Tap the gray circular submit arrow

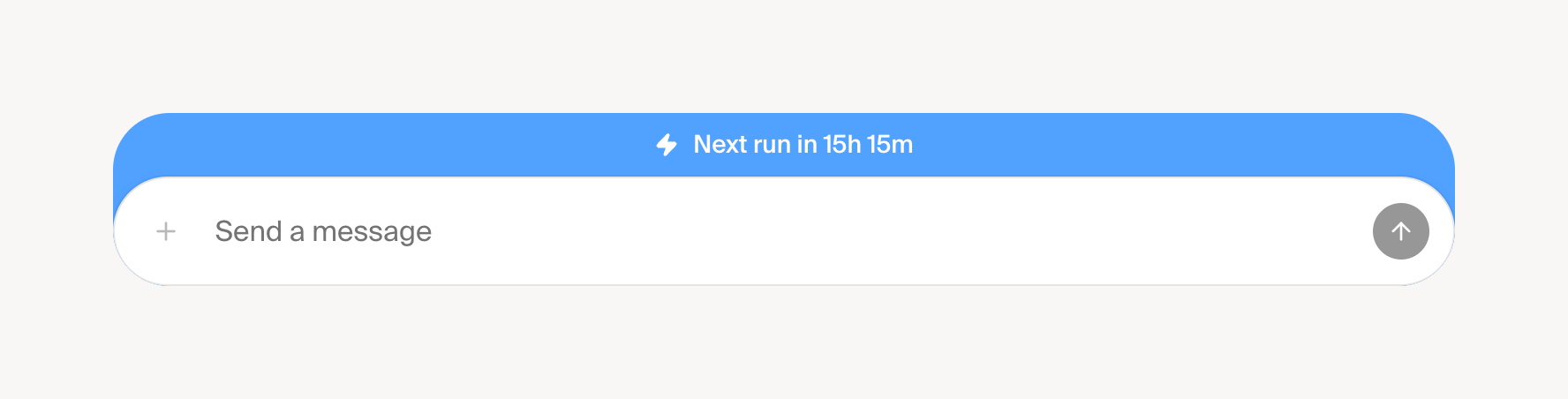point(1400,231)
